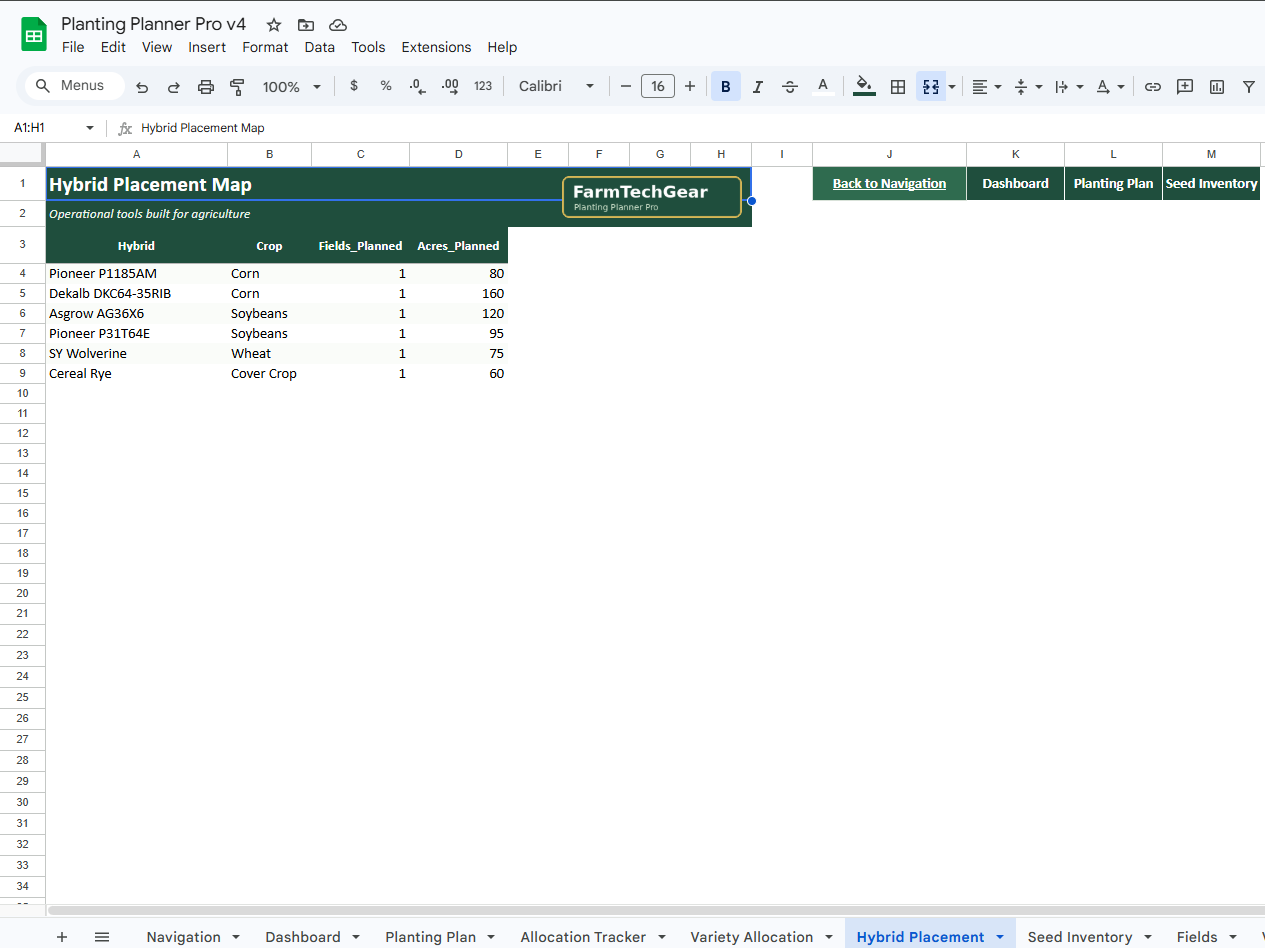Select the strikethrough formatting icon
This screenshot has height=948, width=1265.
(790, 86)
